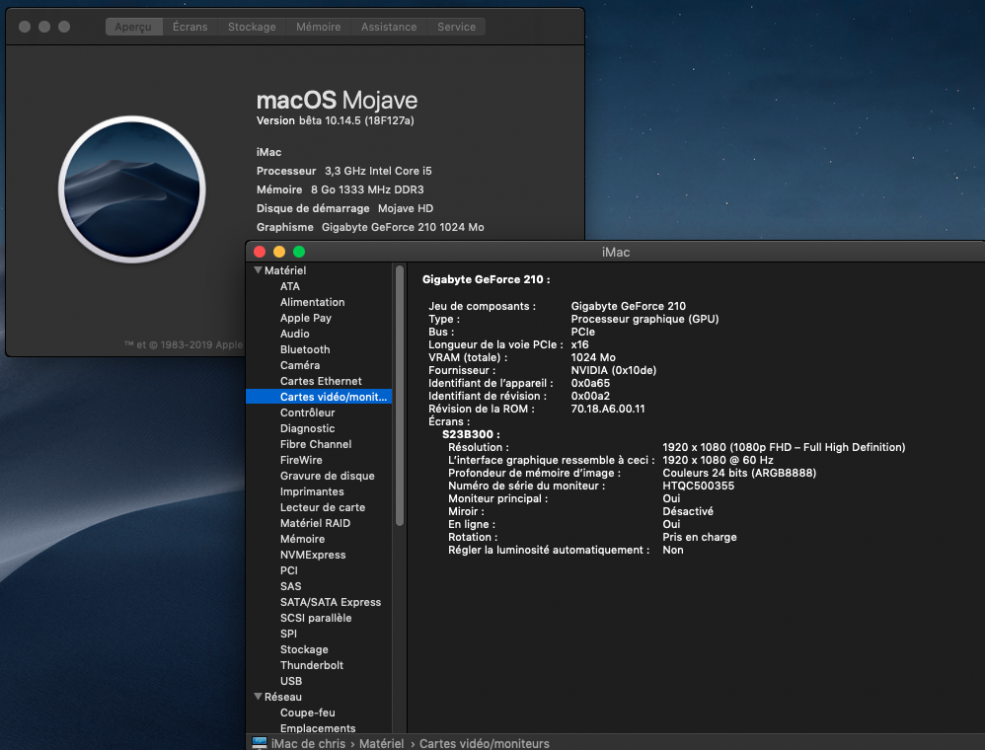This screenshot has height=750, width=985.
Task: Click the monitor serial HTQC500355
Action: pyautogui.click(x=698, y=486)
